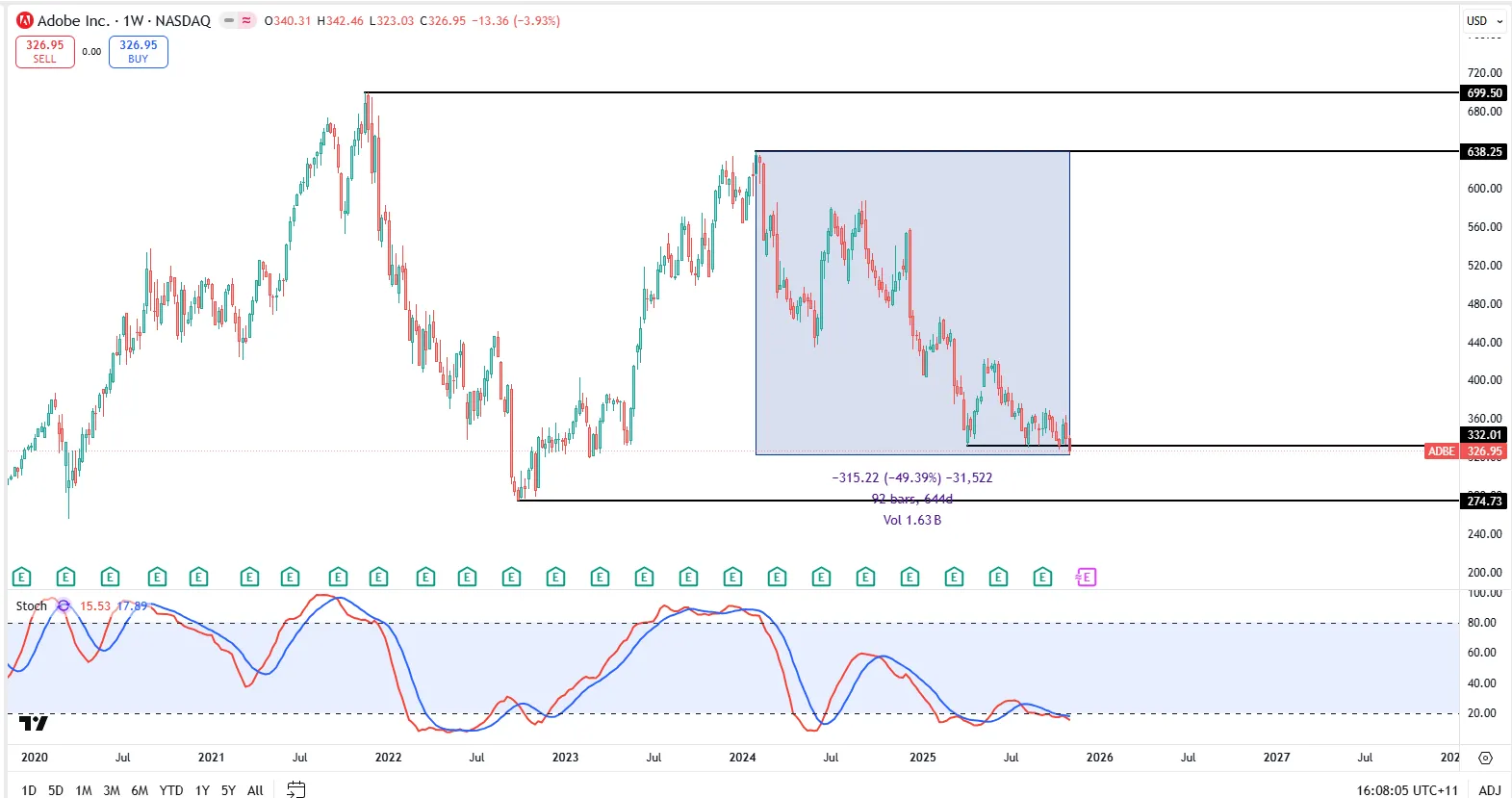This screenshot has height=798, width=1512.
Task: Click the red ADBE current price label
Action: (x=1441, y=451)
